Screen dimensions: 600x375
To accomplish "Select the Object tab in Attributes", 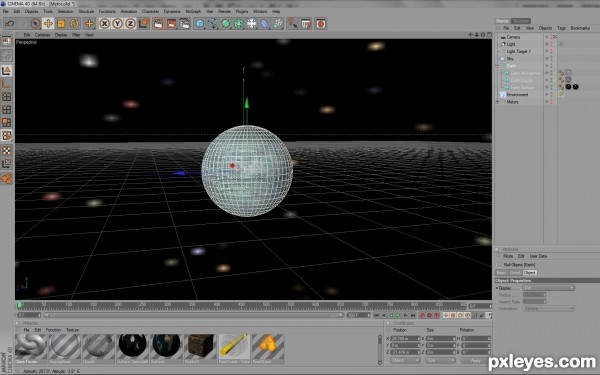I will [x=530, y=272].
